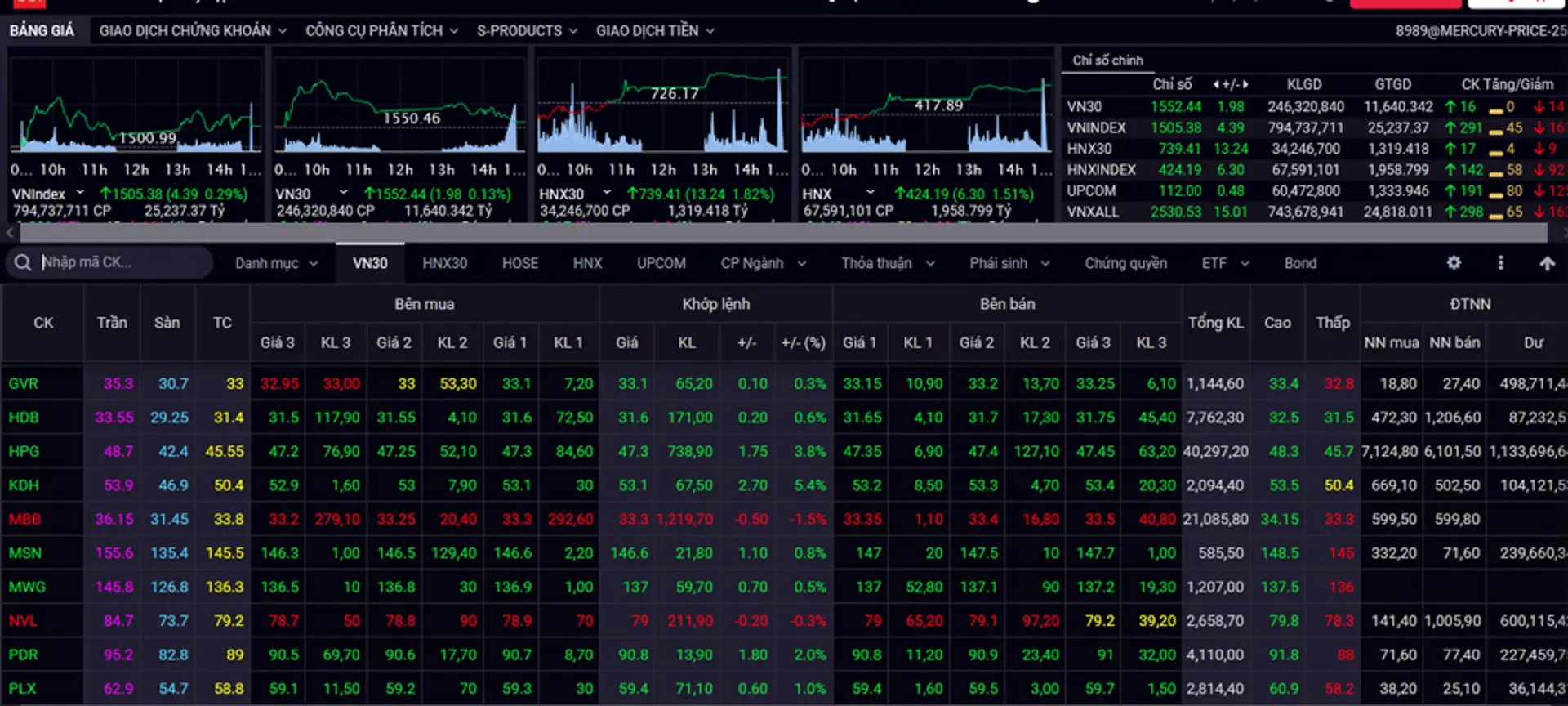The width and height of the screenshot is (1568, 706).
Task: Click the Chỉ số +/- arrows toggle
Action: [x=1230, y=84]
